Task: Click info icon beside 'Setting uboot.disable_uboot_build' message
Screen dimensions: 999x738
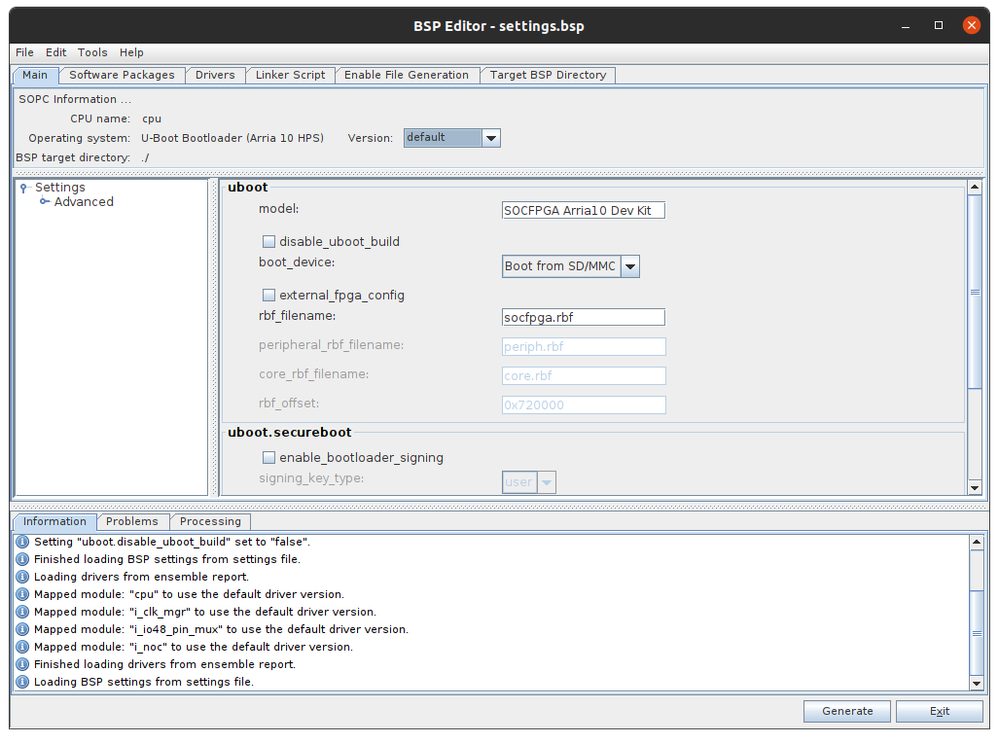Action: (x=22, y=542)
